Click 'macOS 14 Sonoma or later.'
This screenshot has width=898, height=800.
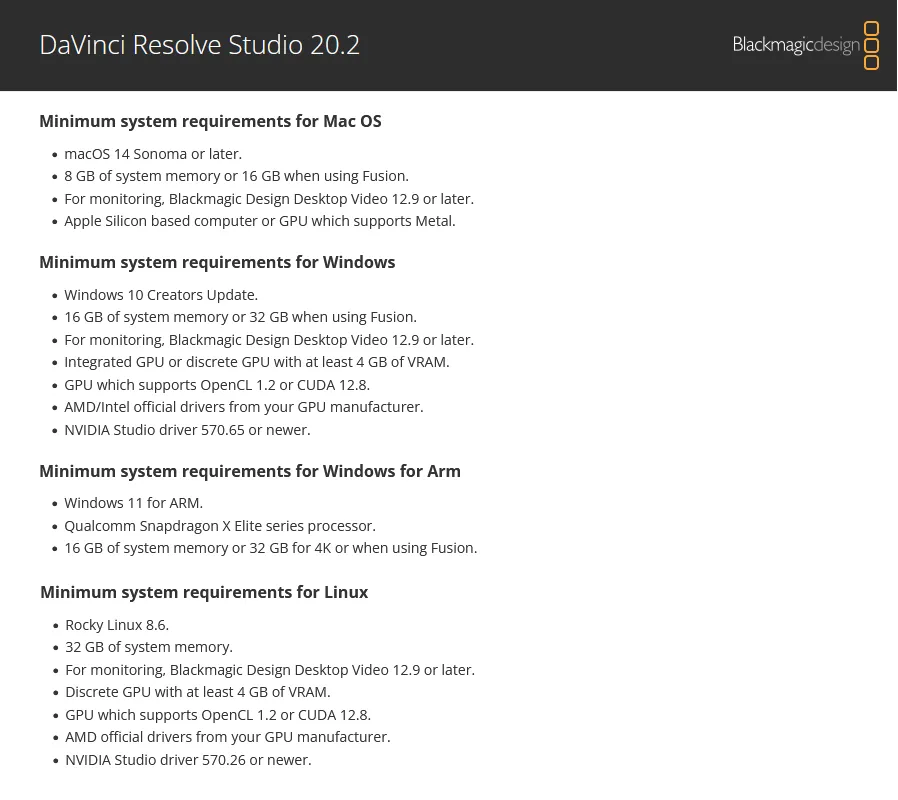[153, 154]
